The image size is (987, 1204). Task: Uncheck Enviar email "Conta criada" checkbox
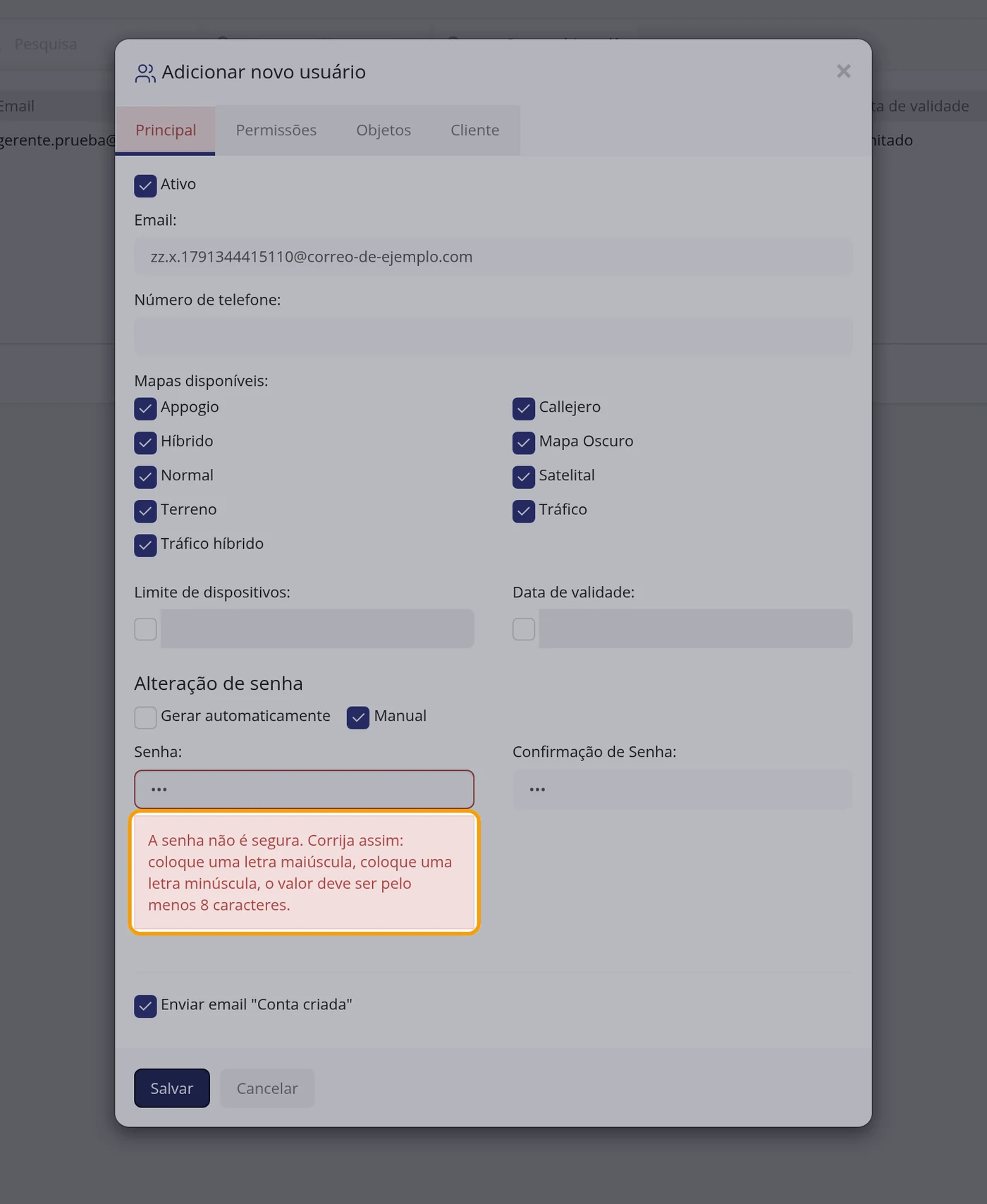[x=145, y=1006]
